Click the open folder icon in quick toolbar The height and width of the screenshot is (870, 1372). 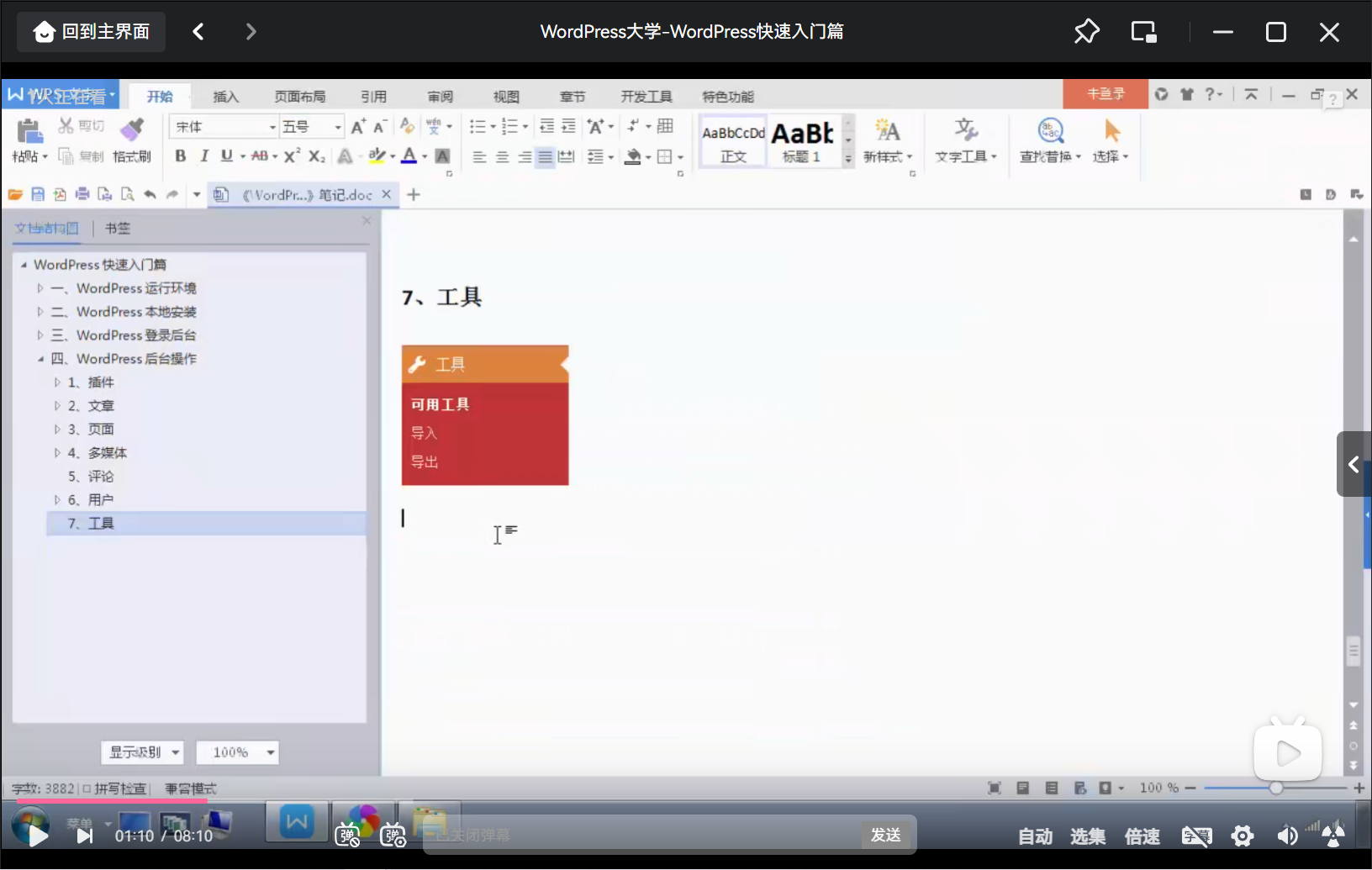[15, 195]
